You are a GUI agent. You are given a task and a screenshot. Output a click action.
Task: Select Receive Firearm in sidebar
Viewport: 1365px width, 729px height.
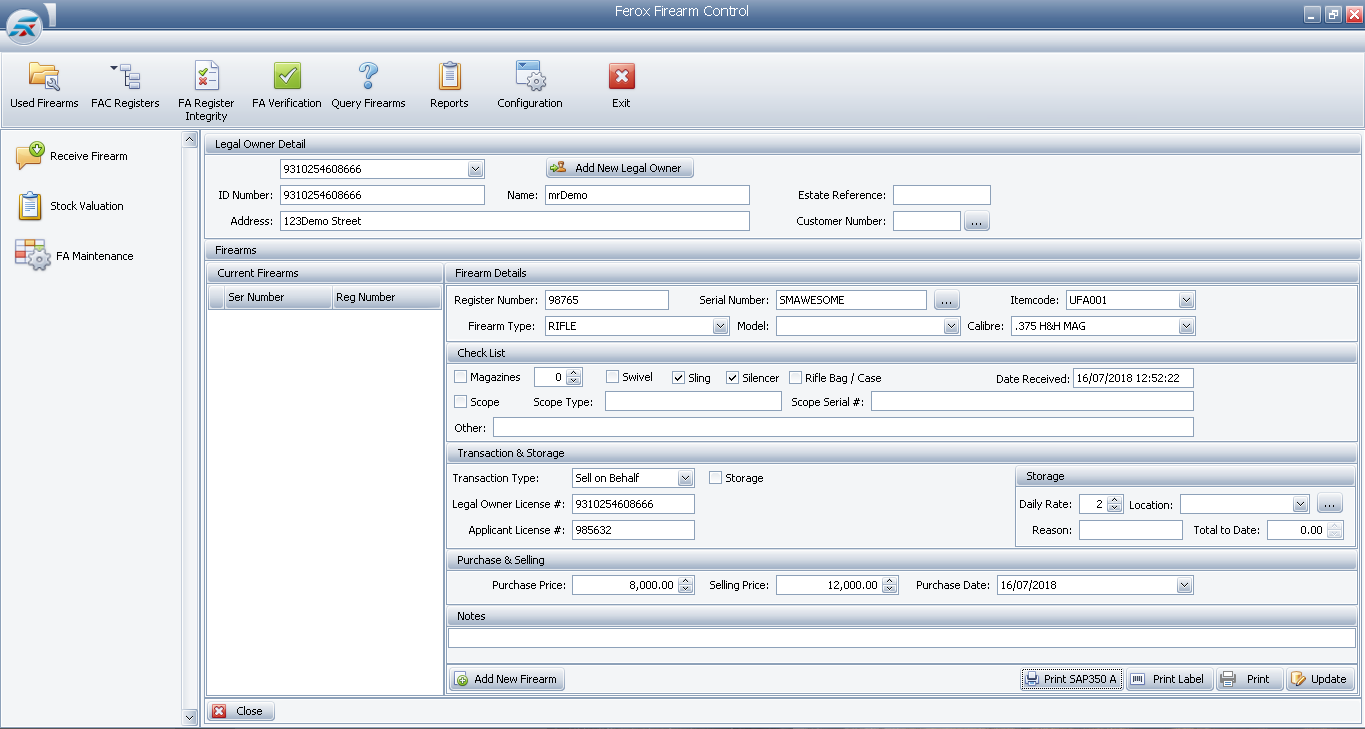pos(72,156)
